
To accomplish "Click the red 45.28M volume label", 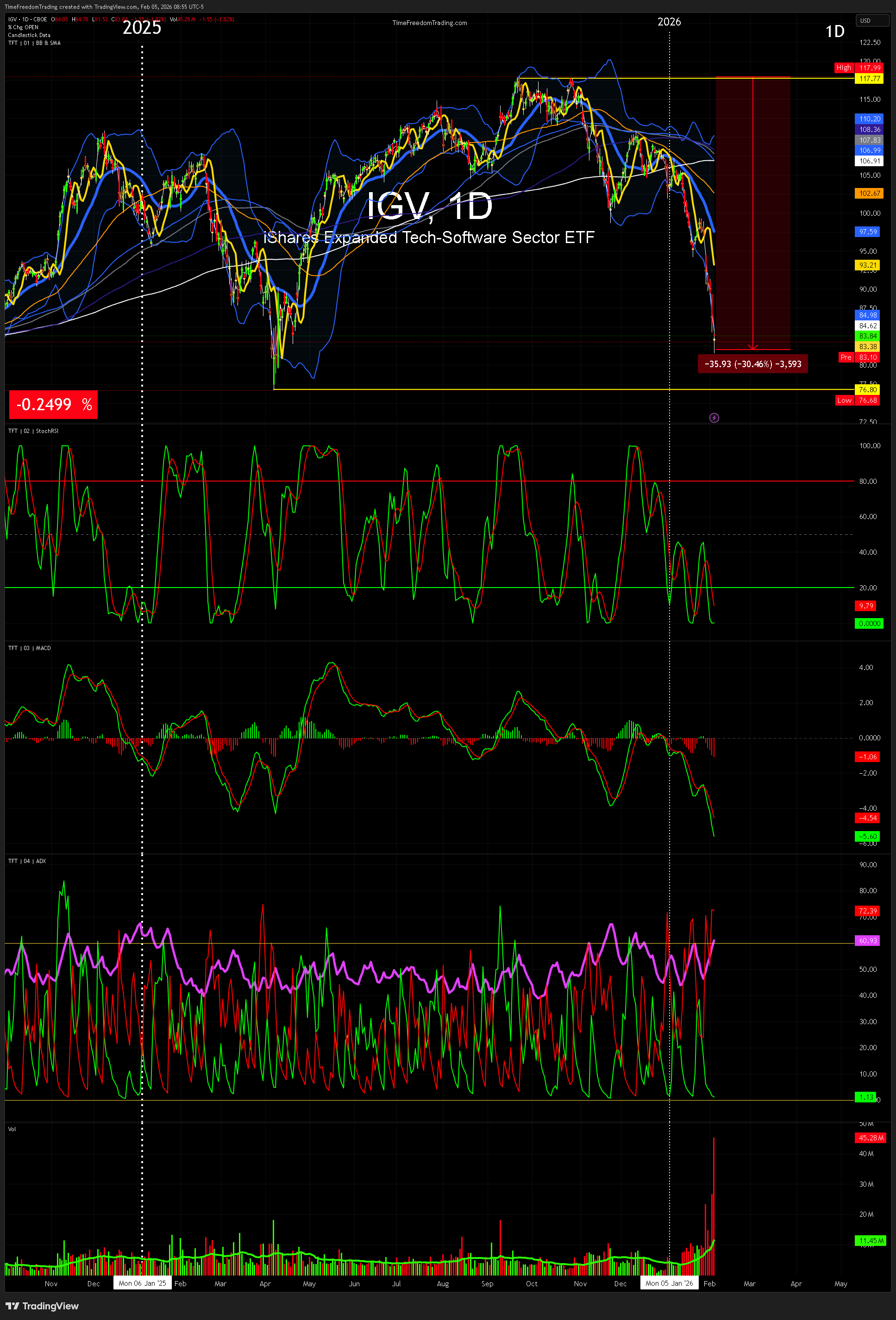I will click(x=871, y=1138).
